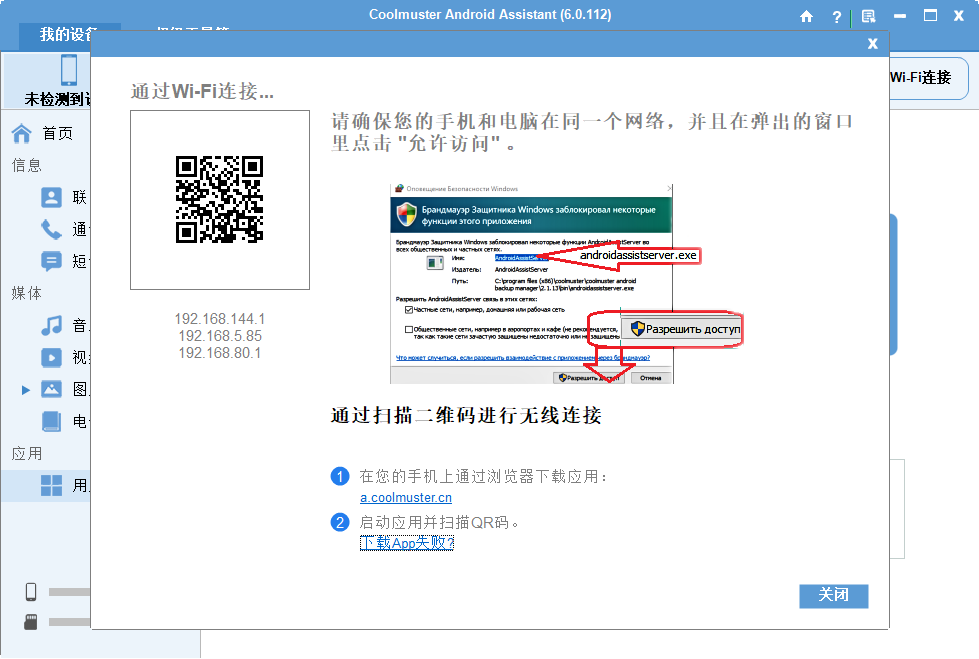979x659 pixels.
Task: Click the Help question mark in the titlebar
Action: coord(836,16)
